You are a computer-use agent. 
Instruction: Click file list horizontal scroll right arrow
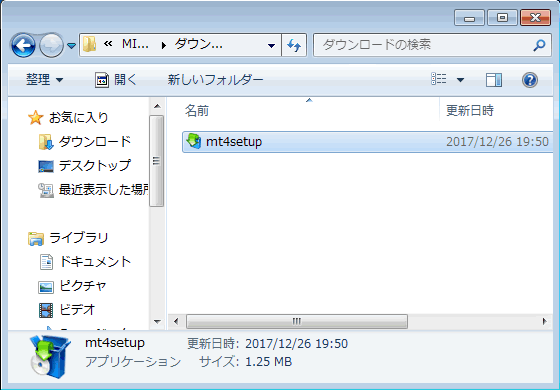click(545, 321)
